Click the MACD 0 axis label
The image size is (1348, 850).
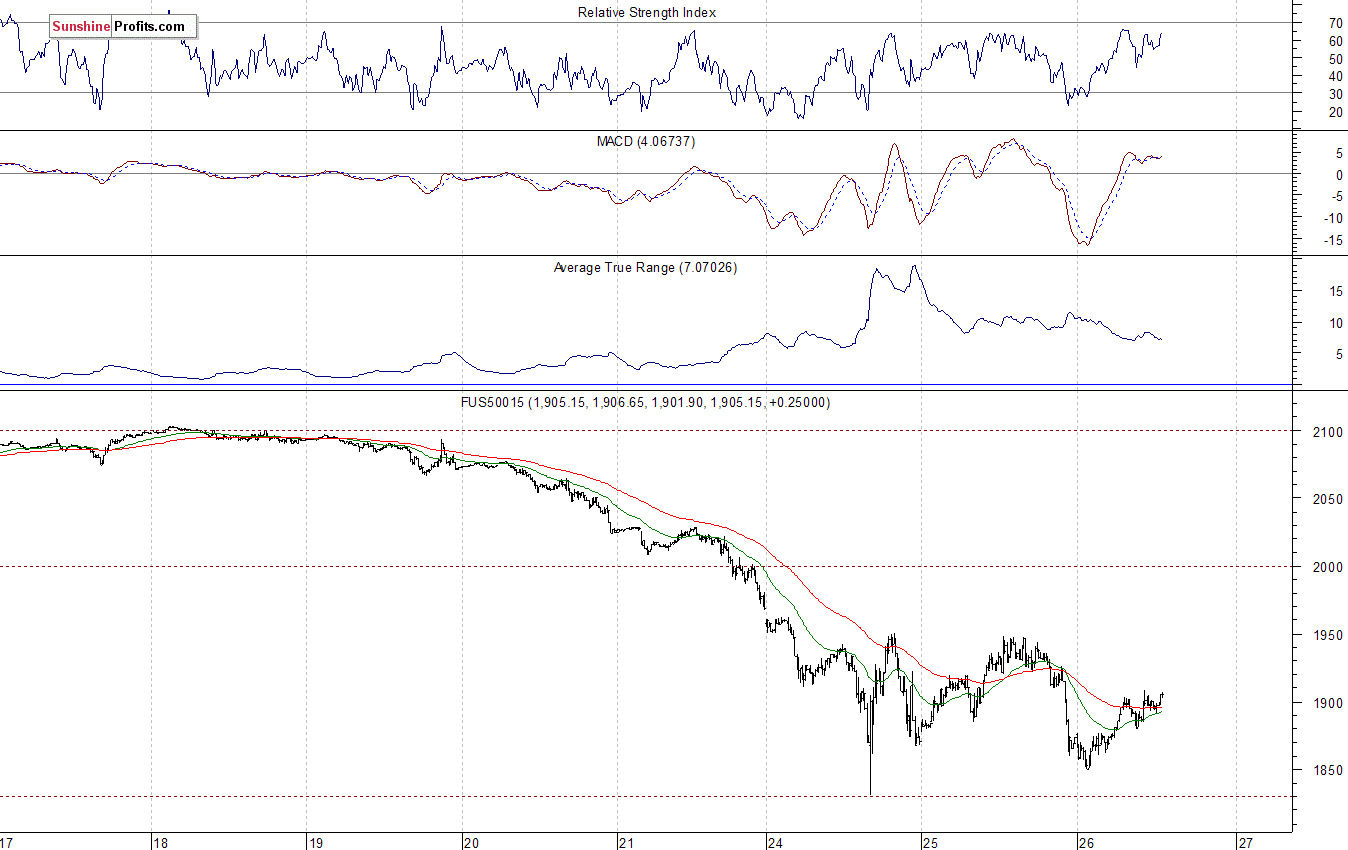pos(1338,175)
